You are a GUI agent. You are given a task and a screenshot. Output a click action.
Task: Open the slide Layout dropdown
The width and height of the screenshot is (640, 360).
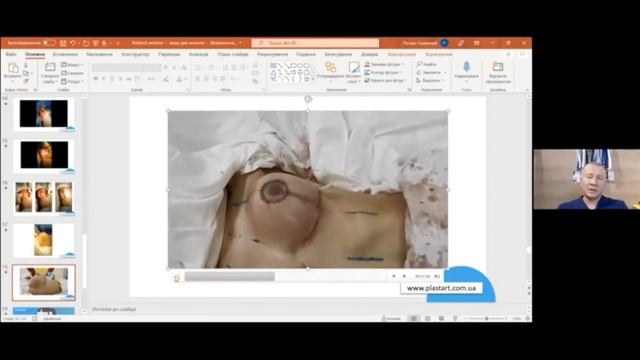click(x=72, y=65)
